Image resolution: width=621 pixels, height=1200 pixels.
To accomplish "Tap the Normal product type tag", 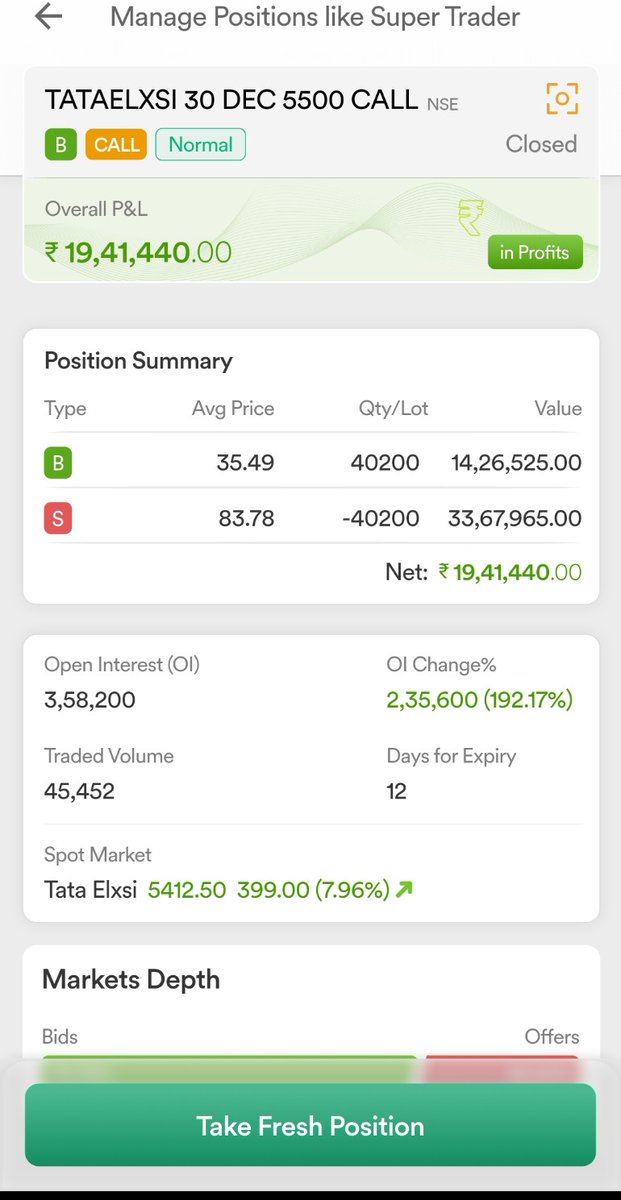I will (200, 145).
